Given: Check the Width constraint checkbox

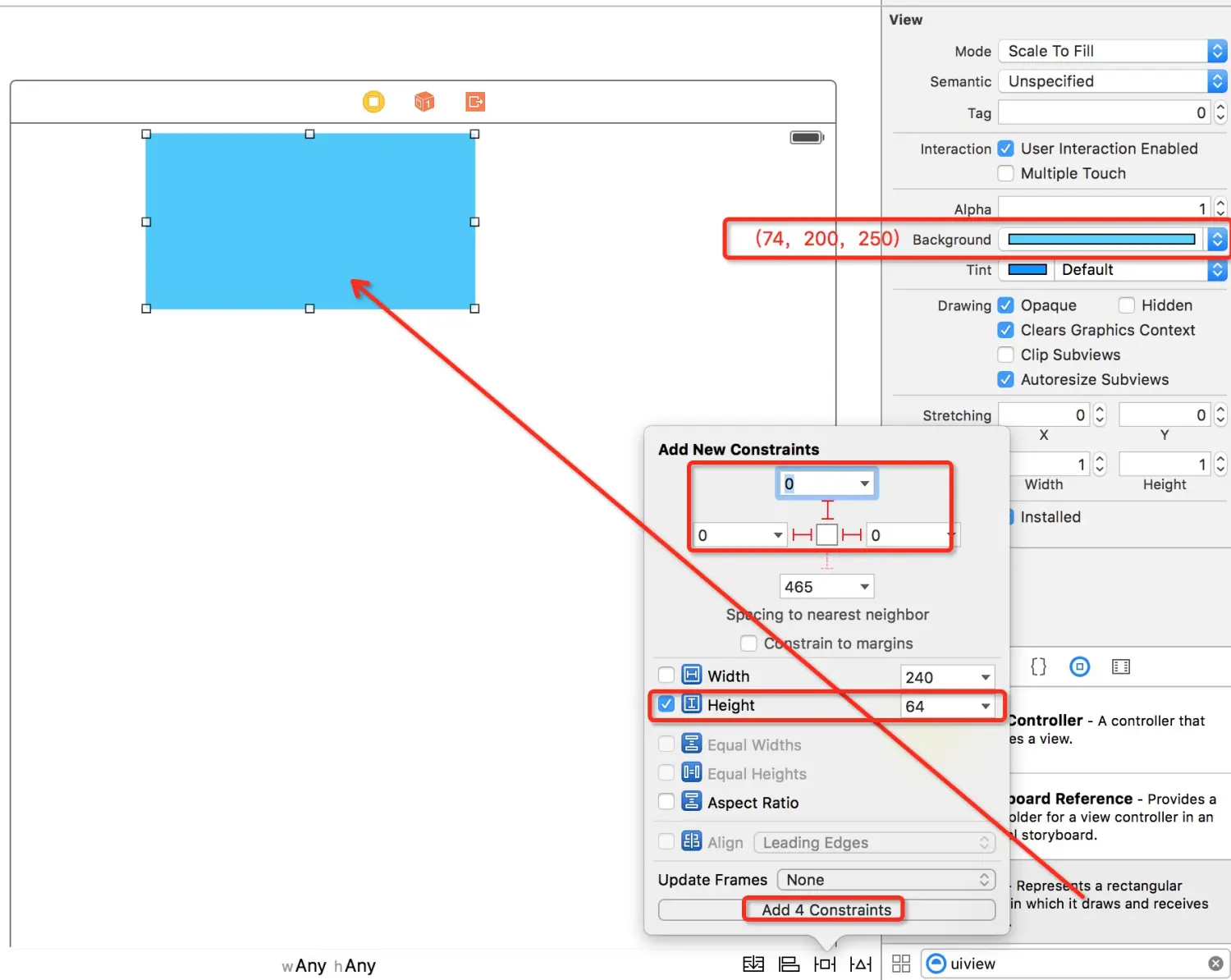Looking at the screenshot, I should pyautogui.click(x=666, y=675).
